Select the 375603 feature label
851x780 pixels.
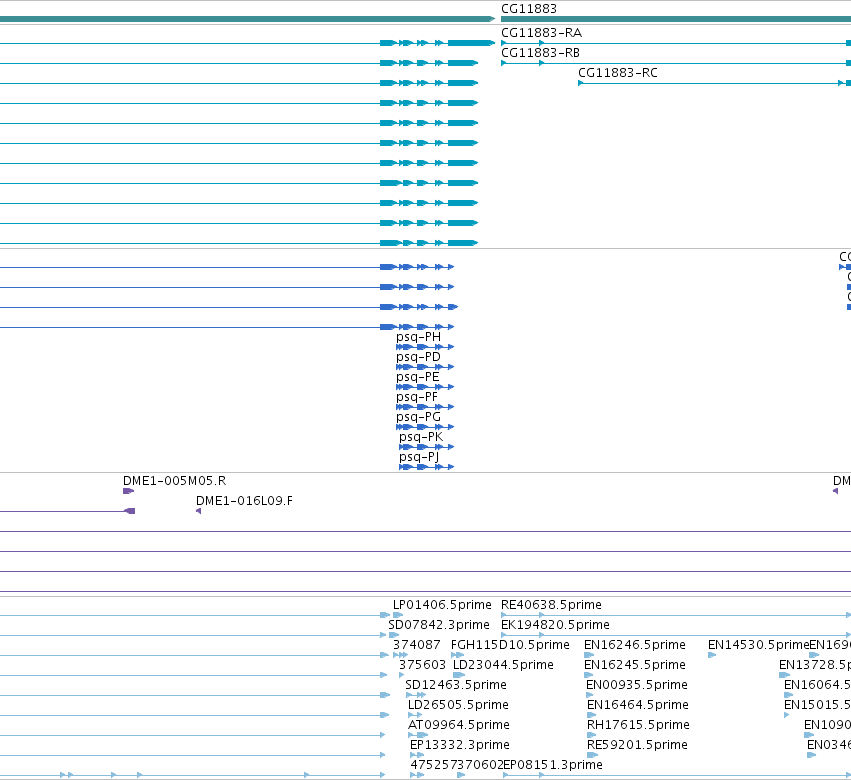[422, 665]
